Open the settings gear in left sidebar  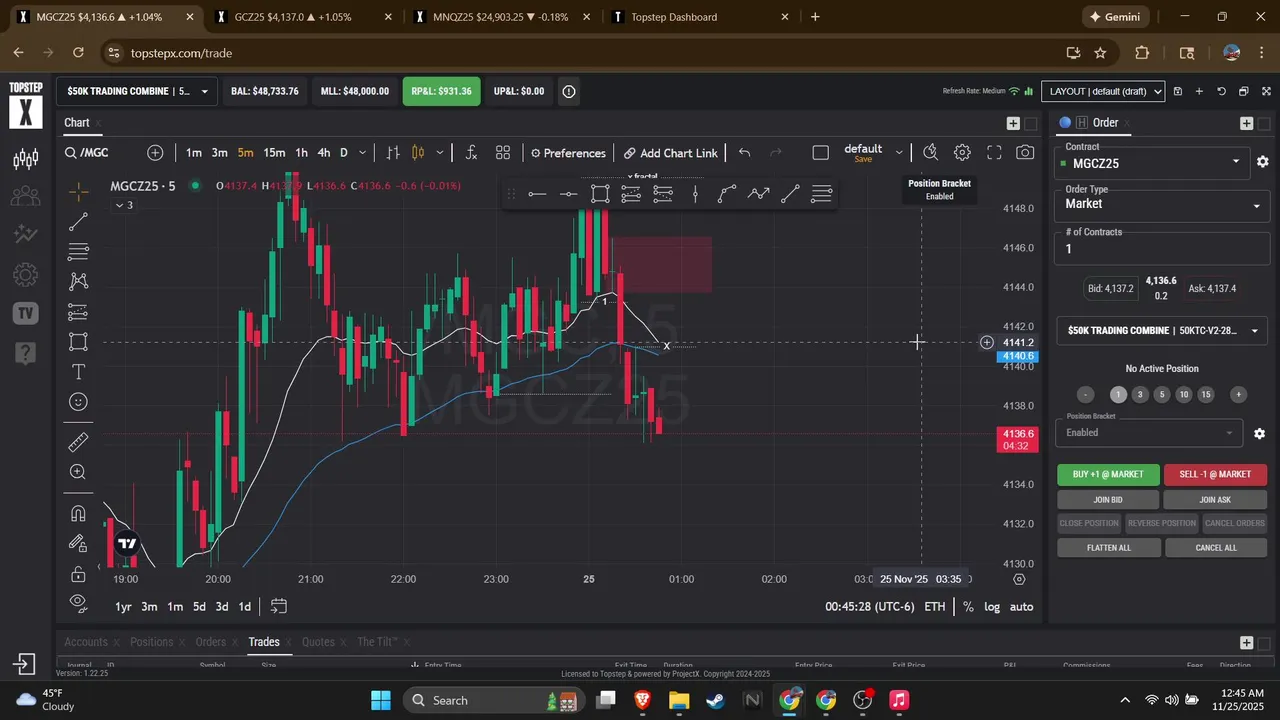click(26, 275)
